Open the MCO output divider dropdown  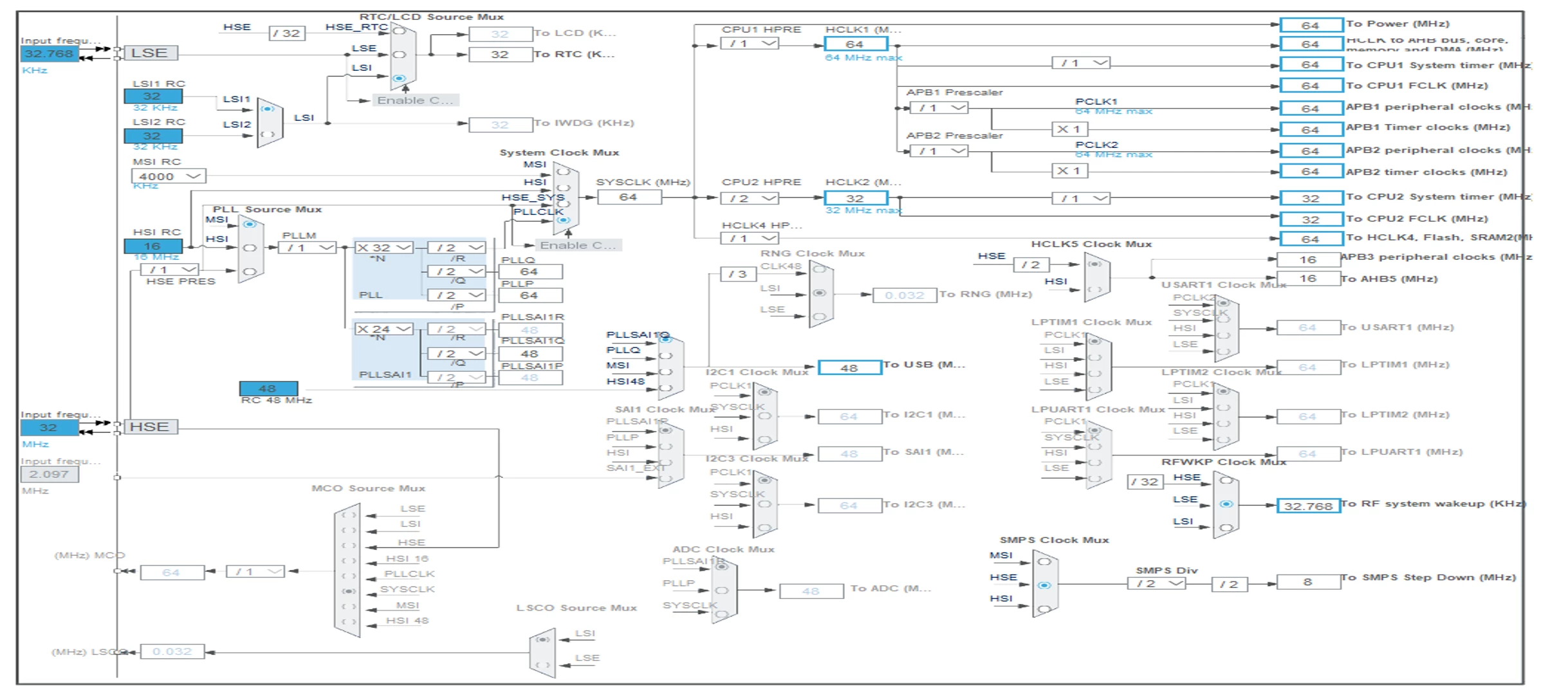(x=255, y=571)
